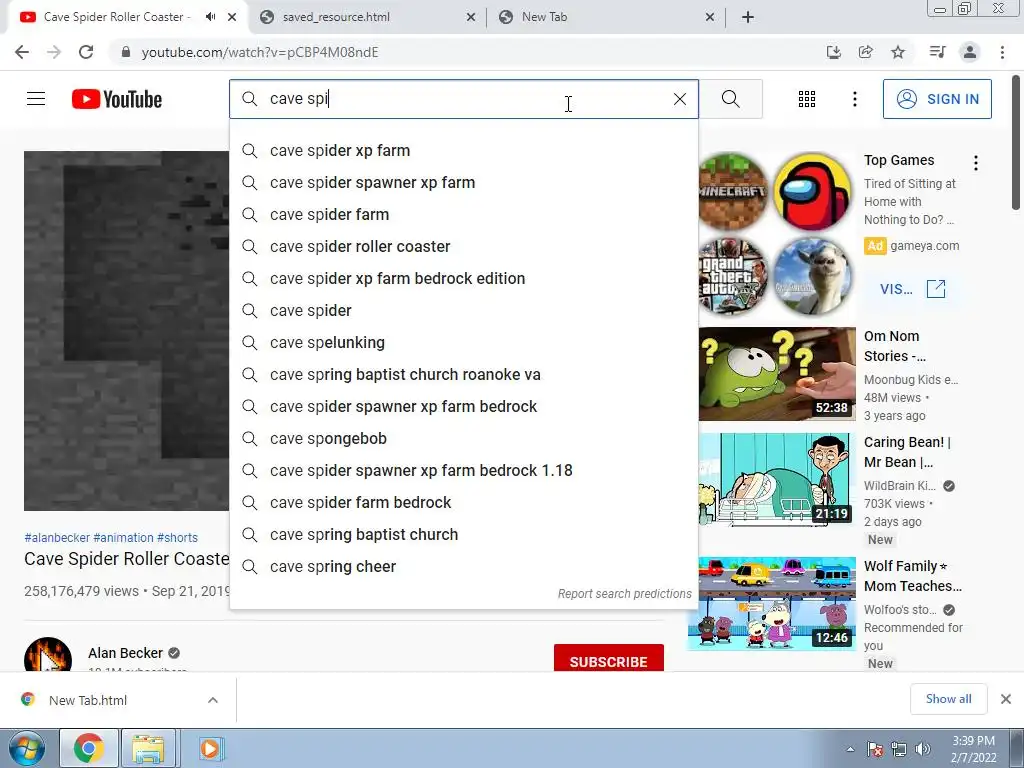The height and width of the screenshot is (768, 1024).
Task: Choose suggestion 'cave spider roller coaster'
Action: coord(464,247)
